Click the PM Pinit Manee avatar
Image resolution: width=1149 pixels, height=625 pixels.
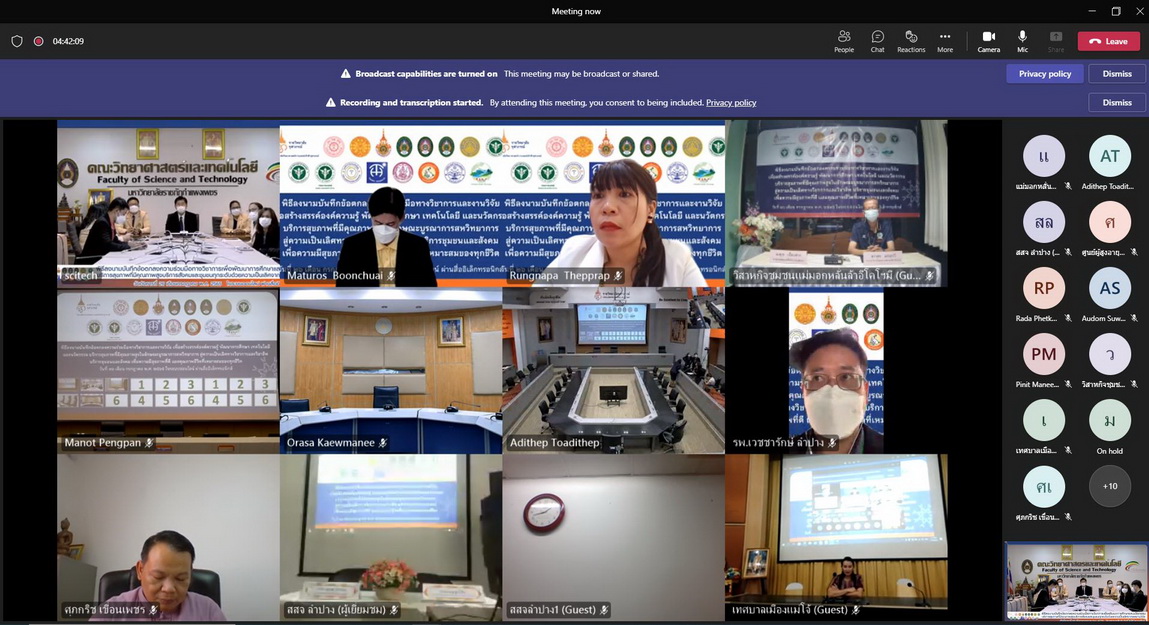click(1043, 355)
